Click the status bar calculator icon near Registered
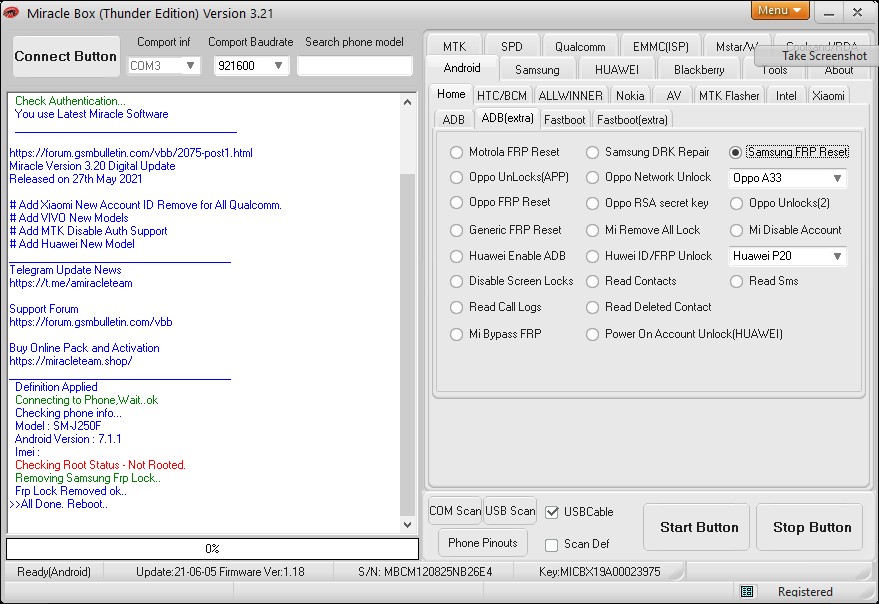The width and height of the screenshot is (879, 604). 747,591
